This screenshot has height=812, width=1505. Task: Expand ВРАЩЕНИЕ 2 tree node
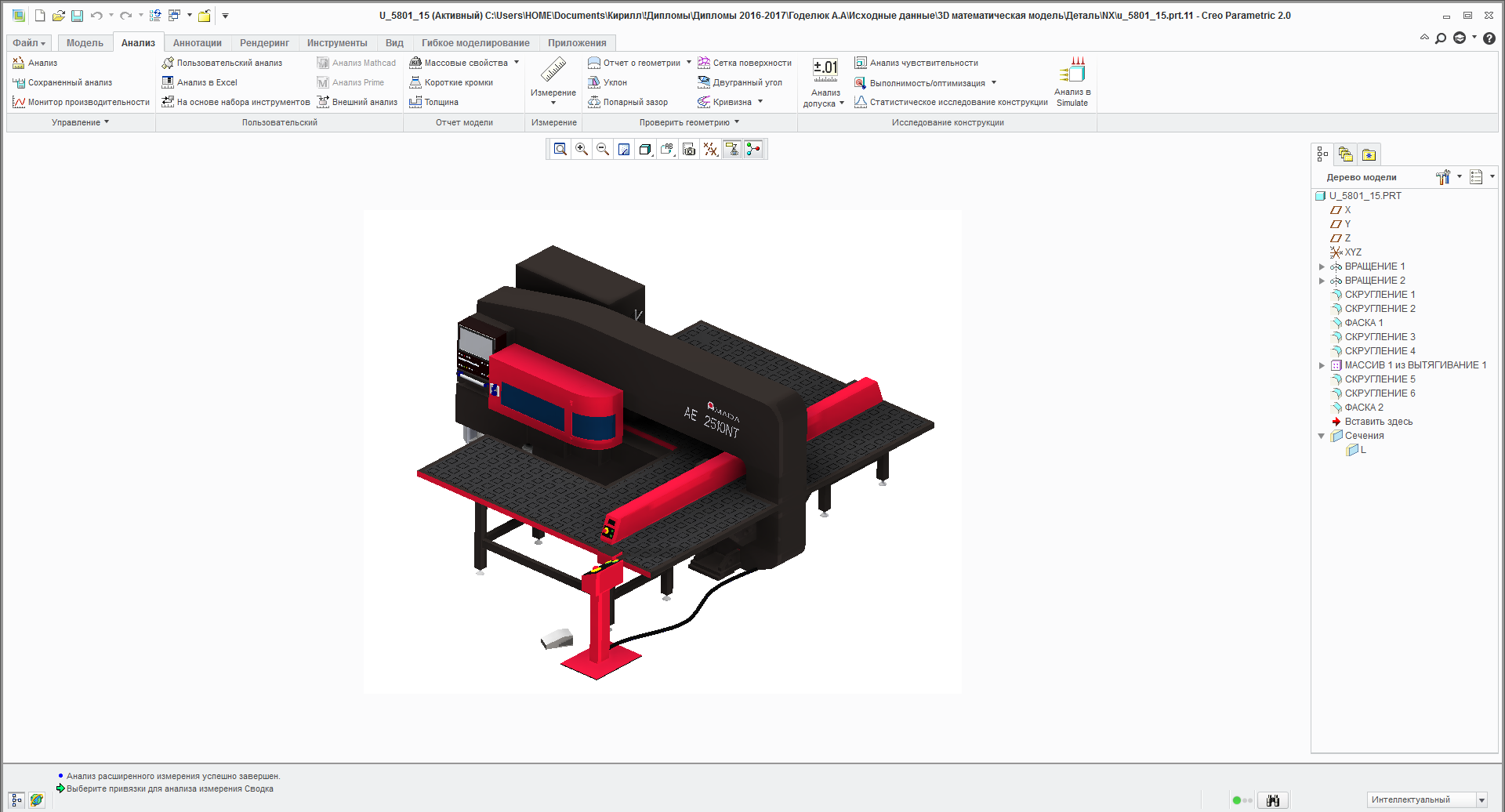click(1322, 281)
